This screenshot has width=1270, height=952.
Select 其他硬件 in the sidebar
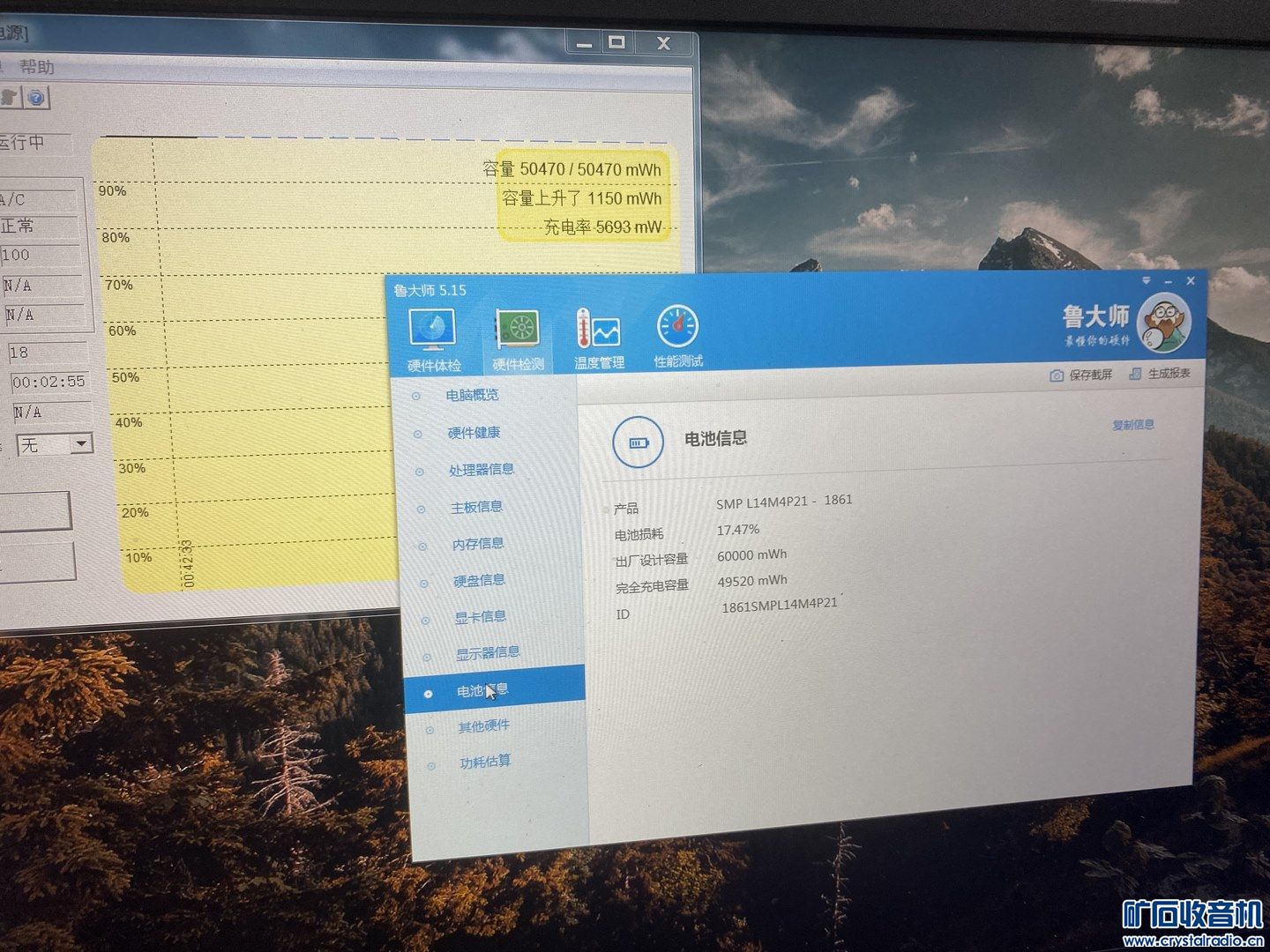(x=484, y=725)
